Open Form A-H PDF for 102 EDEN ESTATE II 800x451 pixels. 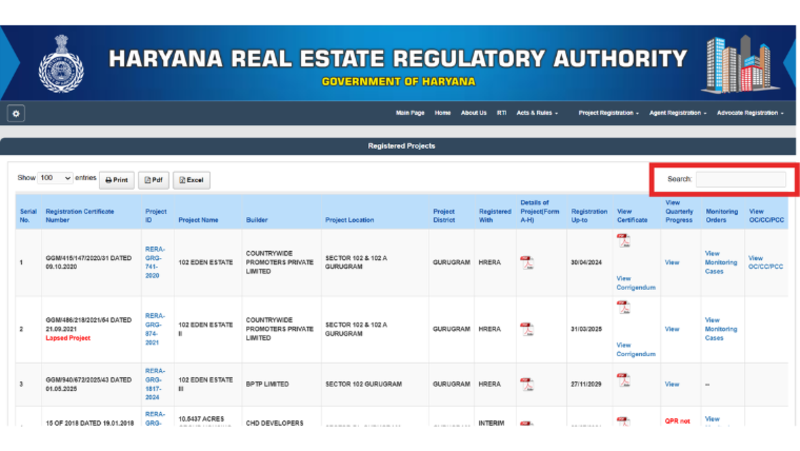527,329
